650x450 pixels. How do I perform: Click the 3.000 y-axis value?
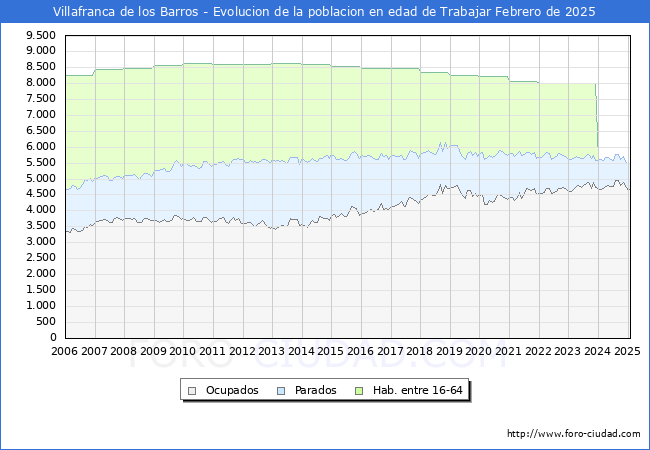click(41, 242)
